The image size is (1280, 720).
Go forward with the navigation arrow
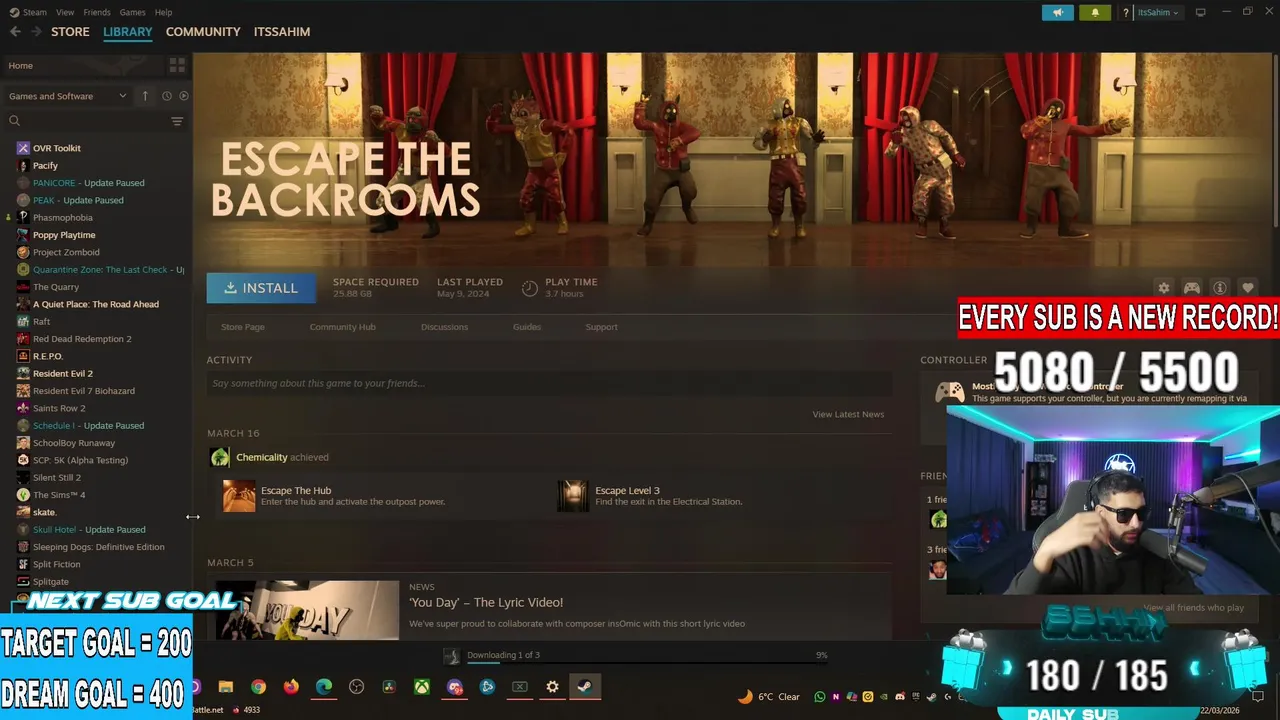point(37,32)
